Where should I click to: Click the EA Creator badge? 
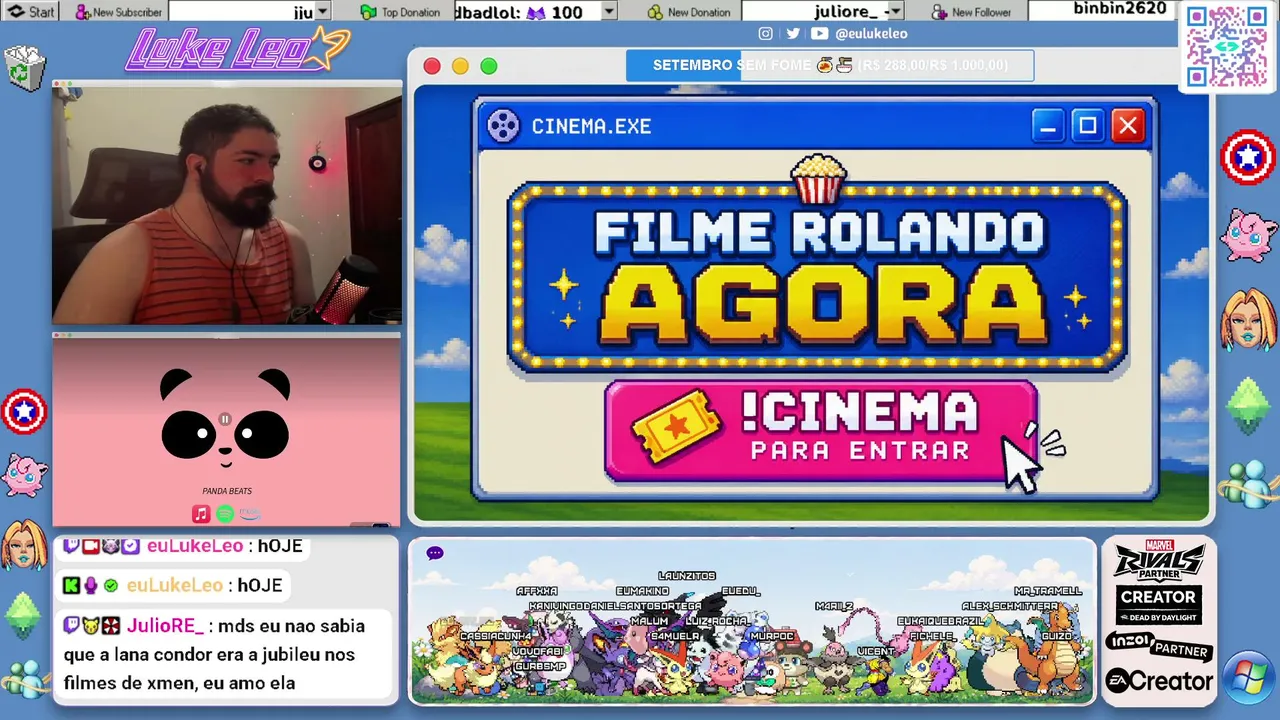(1159, 681)
